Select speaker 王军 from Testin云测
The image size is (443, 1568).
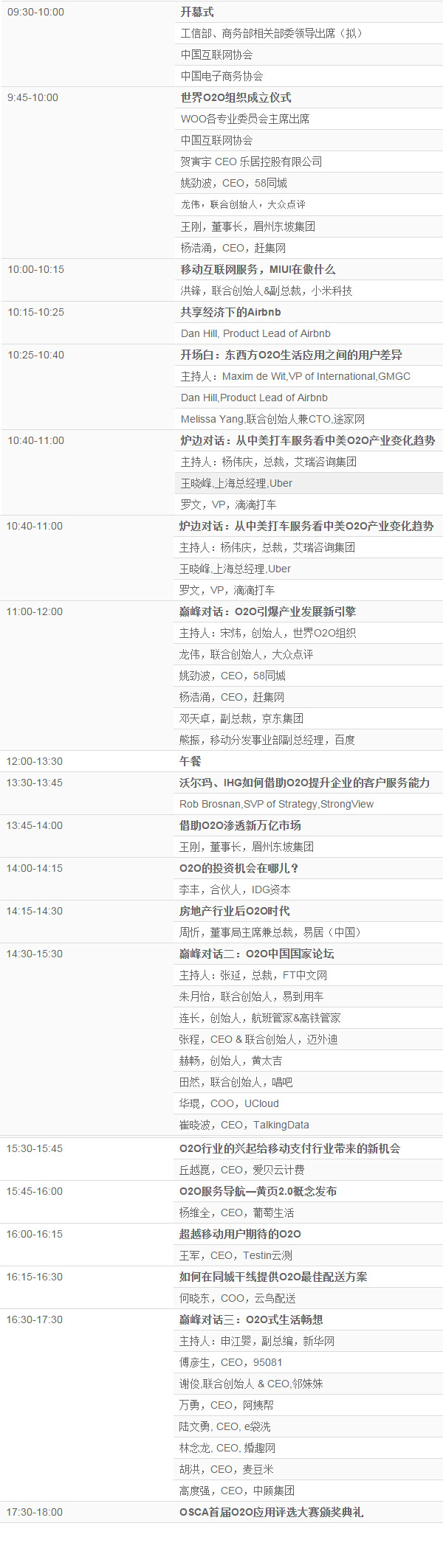click(236, 1255)
